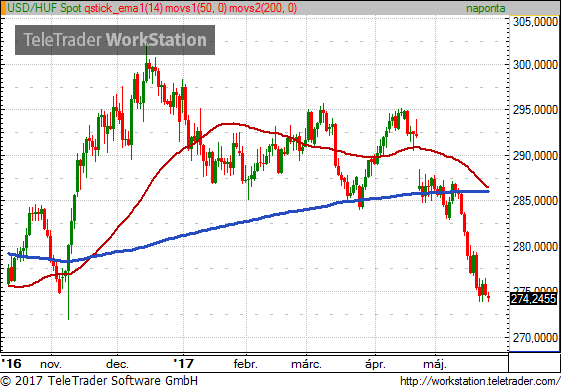Click the máj. month label
The width and height of the screenshot is (561, 390).
click(435, 364)
